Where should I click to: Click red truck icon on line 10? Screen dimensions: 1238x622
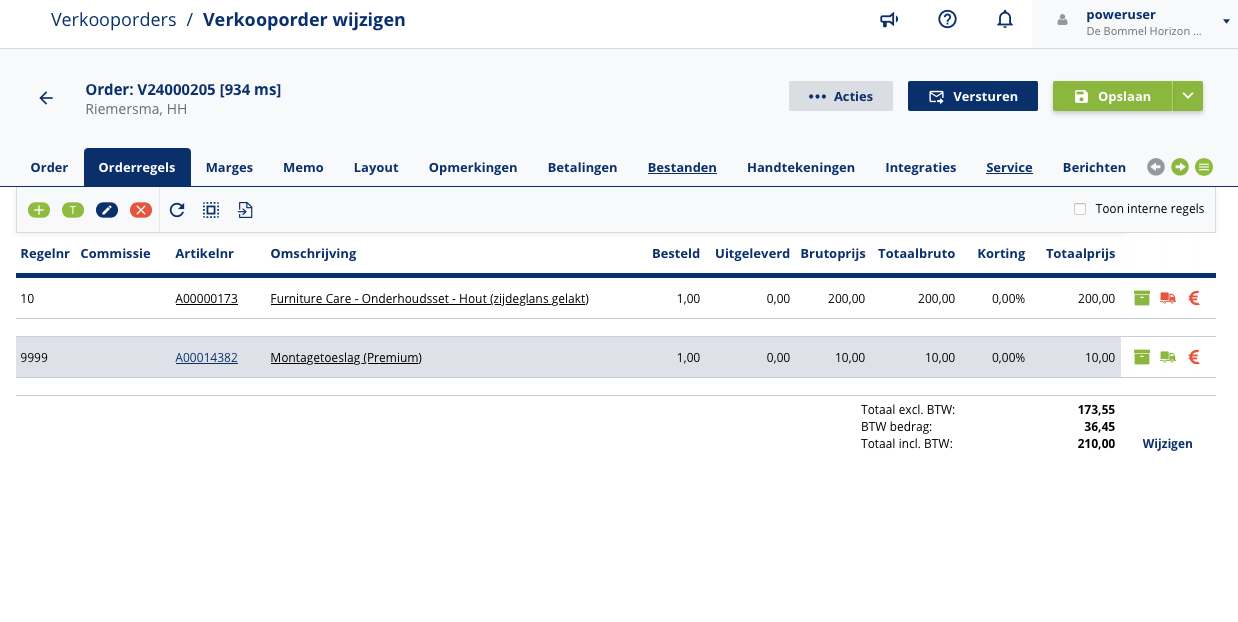point(1167,298)
